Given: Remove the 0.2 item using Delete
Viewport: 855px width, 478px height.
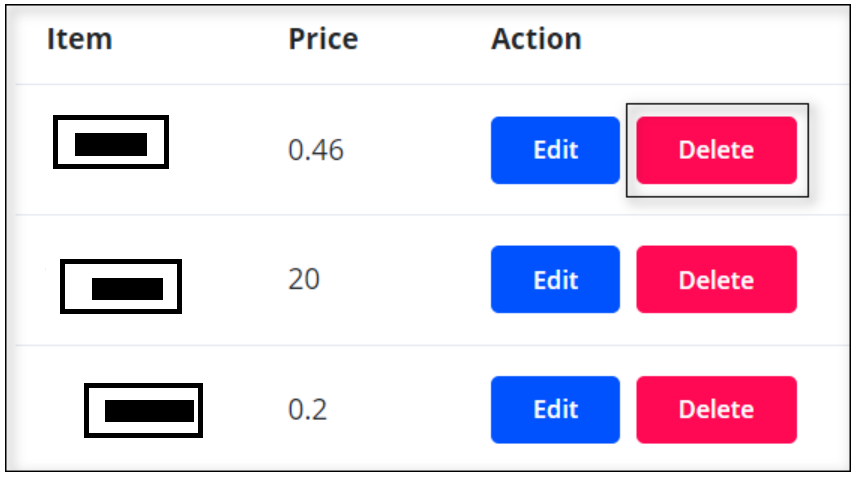Looking at the screenshot, I should (716, 410).
